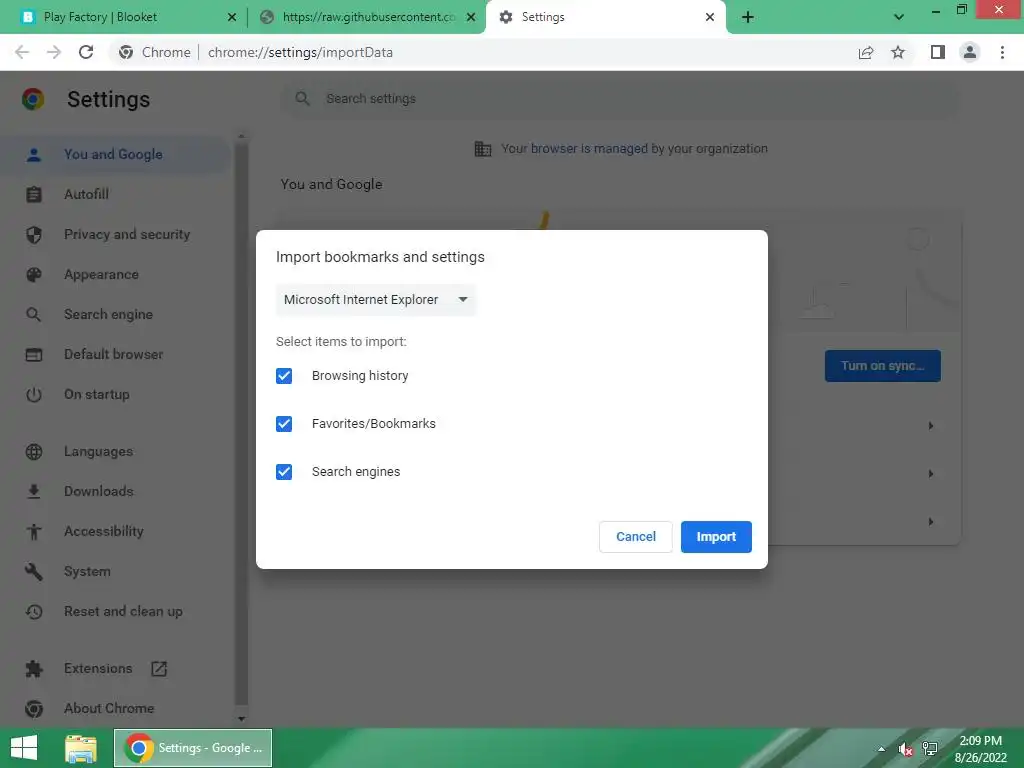This screenshot has width=1024, height=768.
Task: Expand the third settings row arrow below sync
Action: click(x=931, y=522)
